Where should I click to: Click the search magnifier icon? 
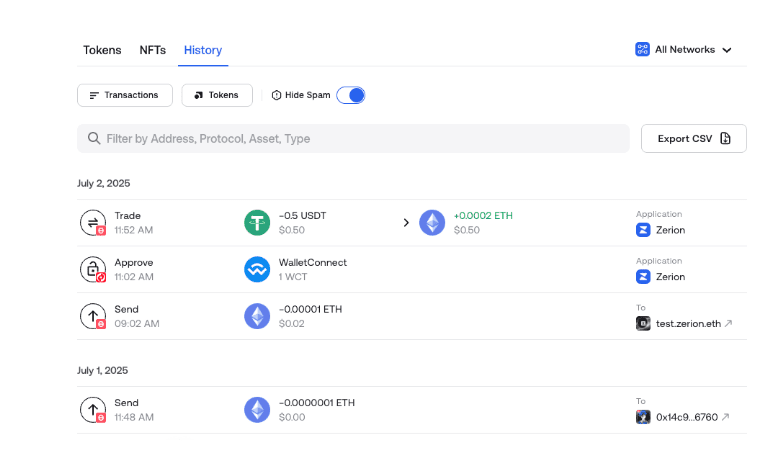(x=94, y=138)
